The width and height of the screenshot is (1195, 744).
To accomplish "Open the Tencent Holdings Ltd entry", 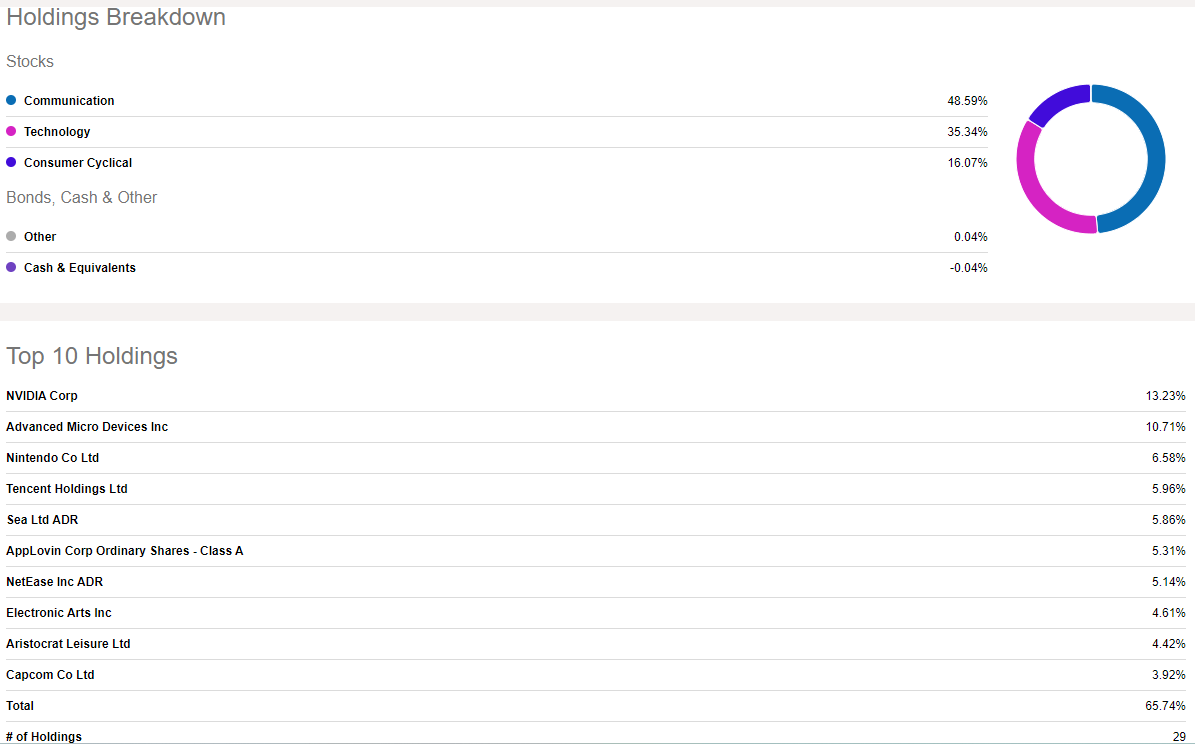I will tap(67, 489).
